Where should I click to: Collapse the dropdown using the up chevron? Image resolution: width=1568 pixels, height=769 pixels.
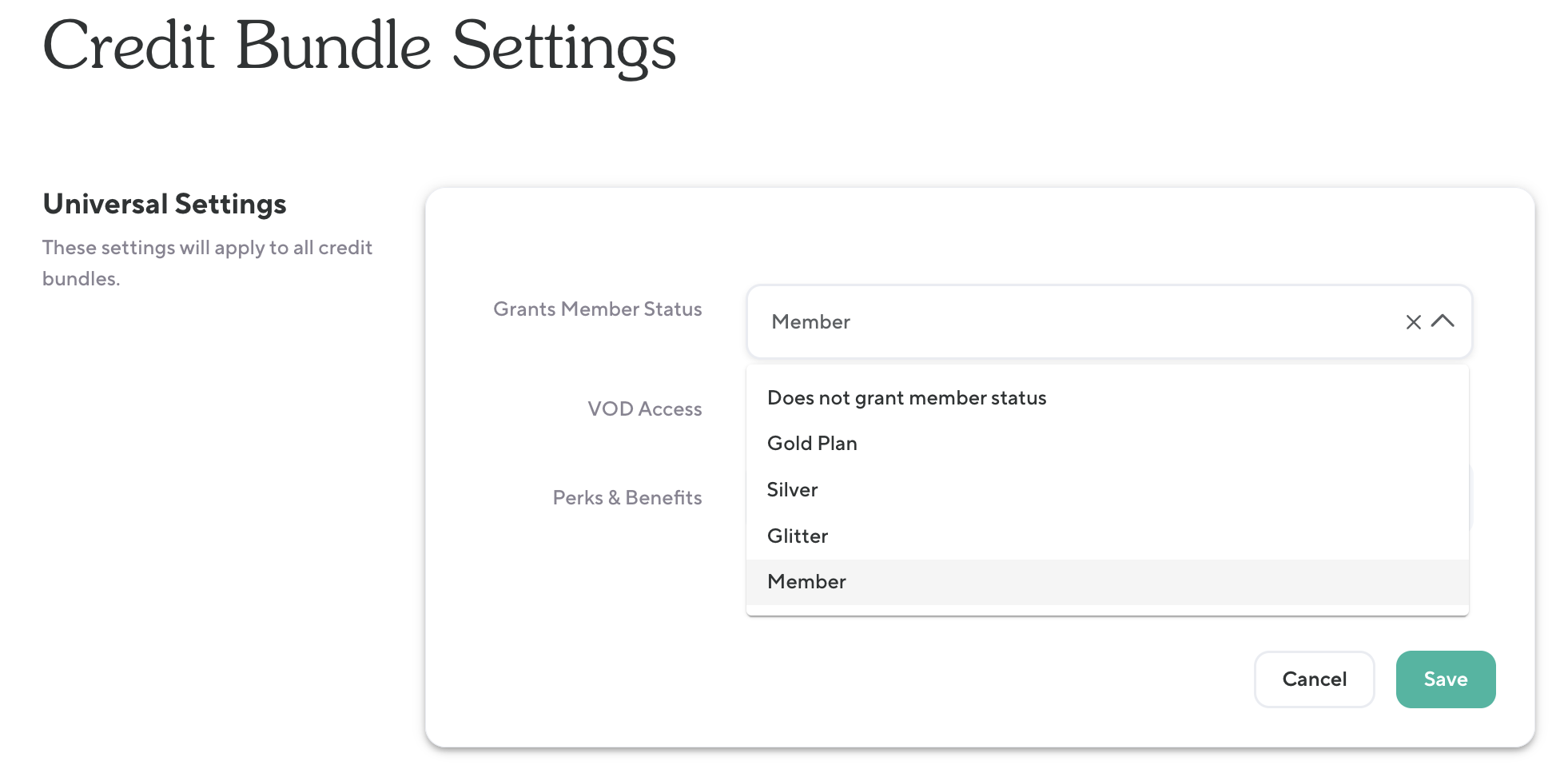tap(1443, 321)
